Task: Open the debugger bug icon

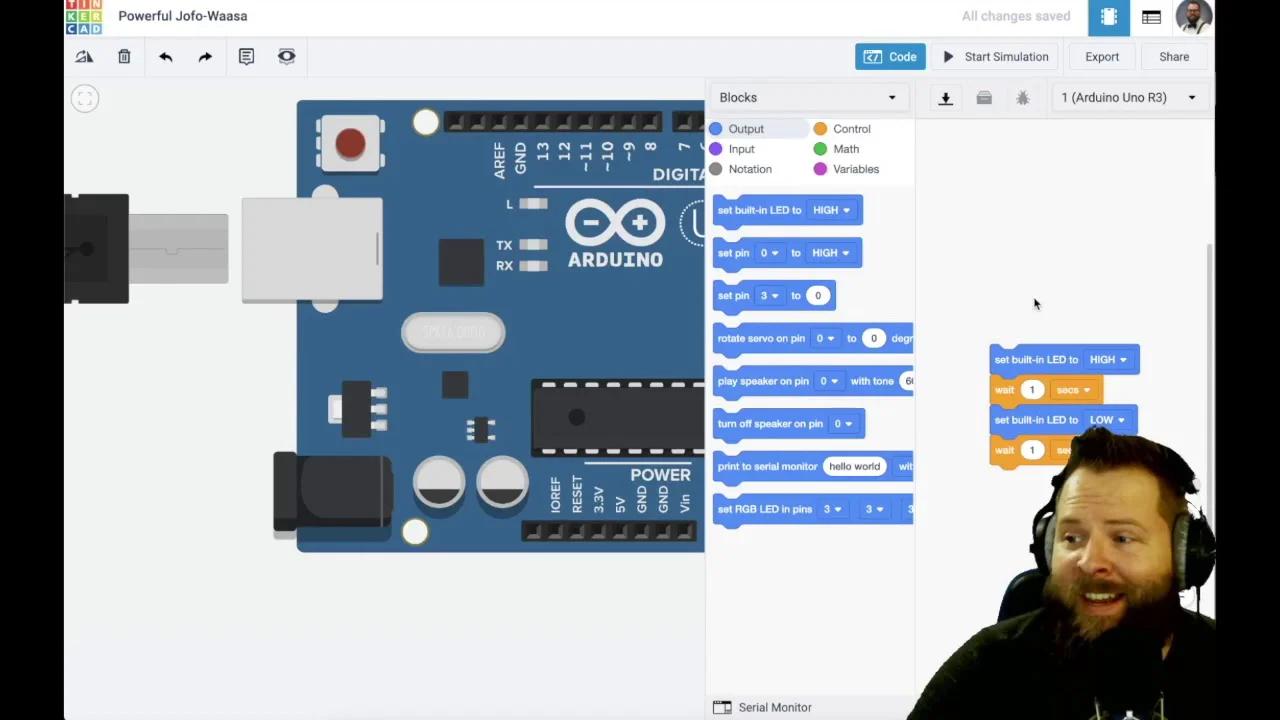Action: [x=1022, y=97]
